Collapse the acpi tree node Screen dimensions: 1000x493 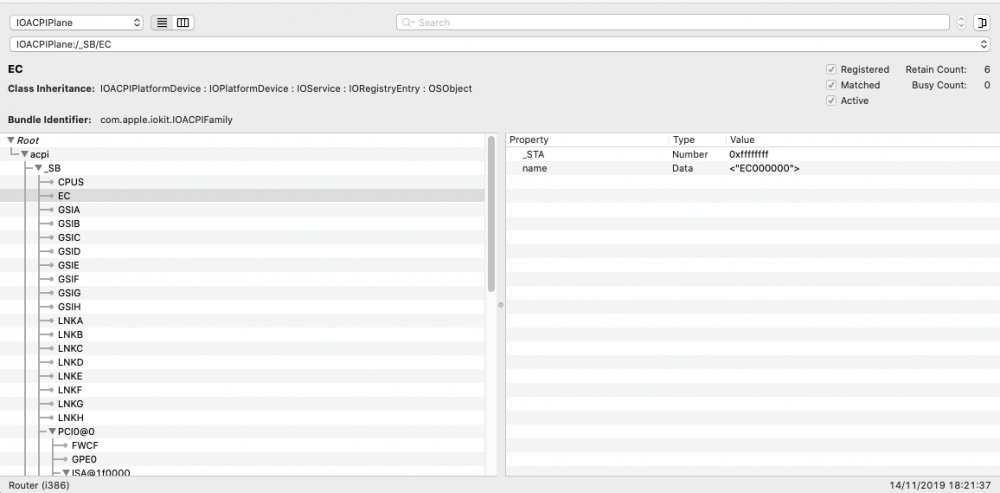click(x=24, y=154)
